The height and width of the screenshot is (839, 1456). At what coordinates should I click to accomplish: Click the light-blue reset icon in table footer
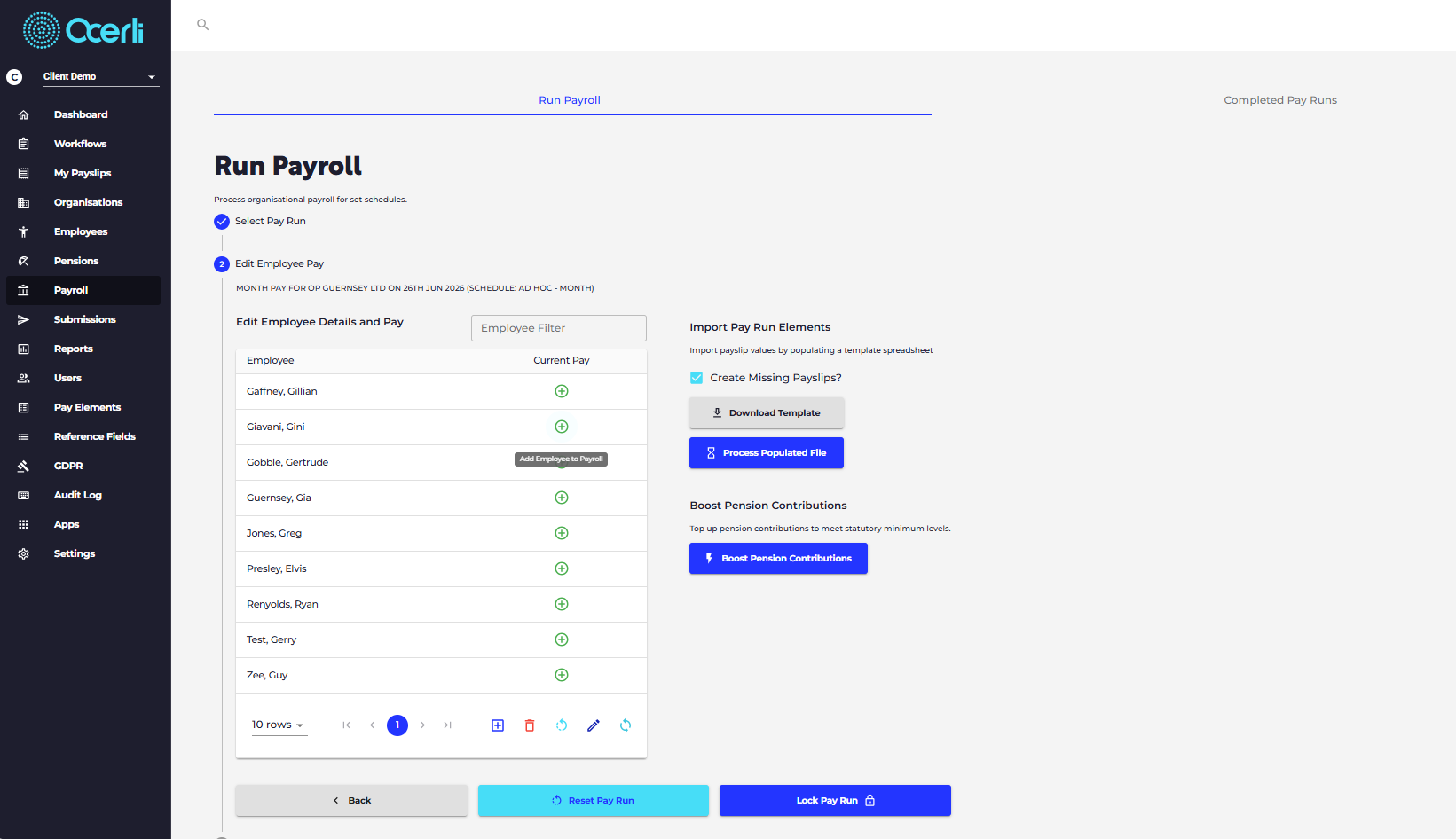(x=562, y=725)
